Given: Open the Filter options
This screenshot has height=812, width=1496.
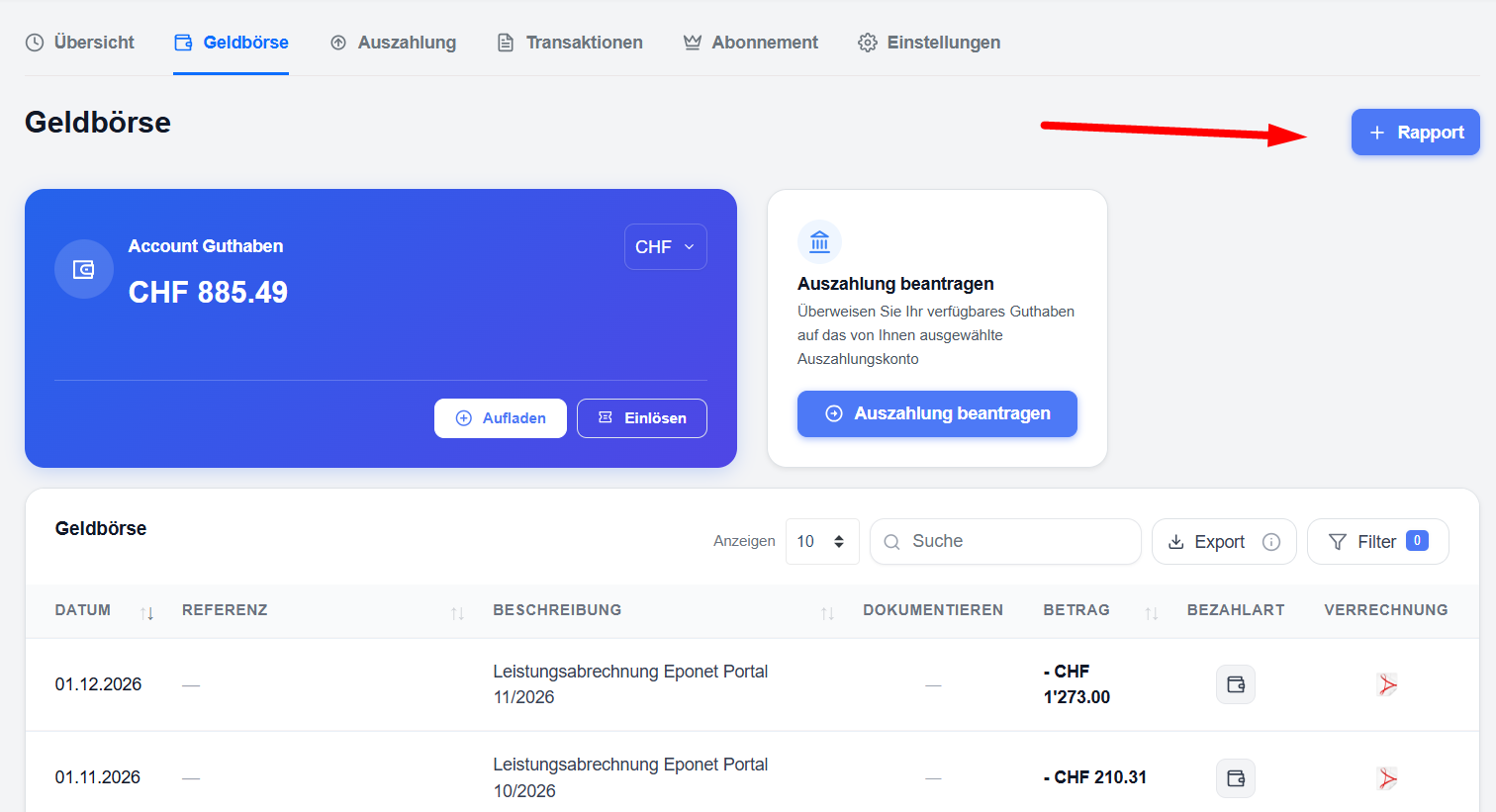Looking at the screenshot, I should [1377, 542].
